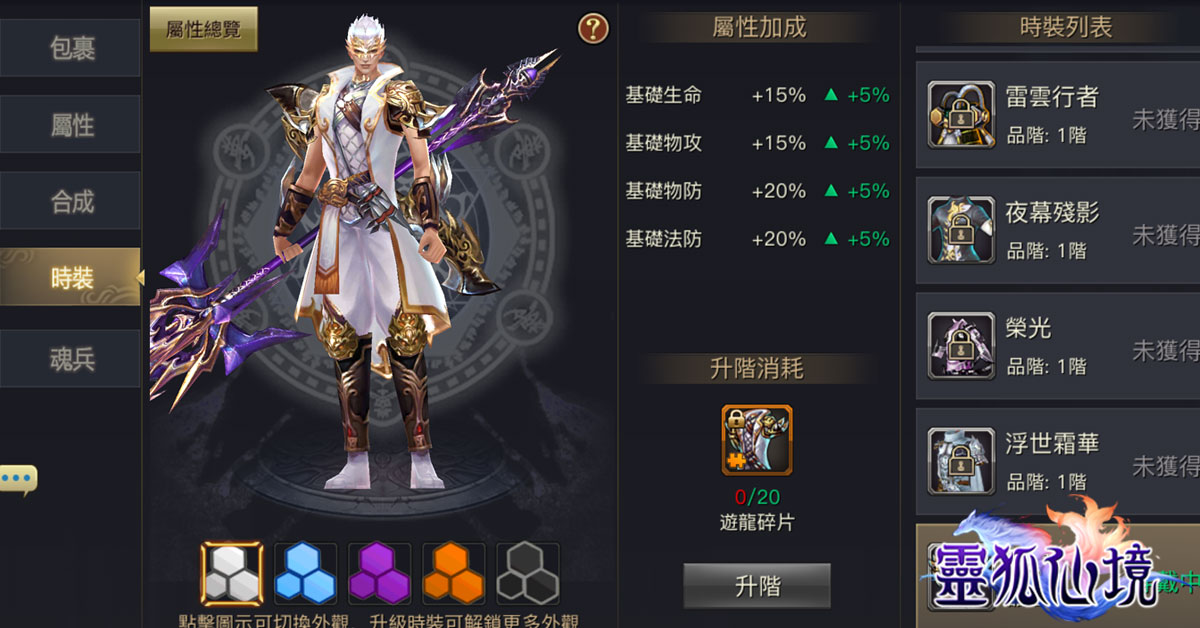Click the 屬性總覽 button
Screen dimensions: 1200x628
(204, 29)
